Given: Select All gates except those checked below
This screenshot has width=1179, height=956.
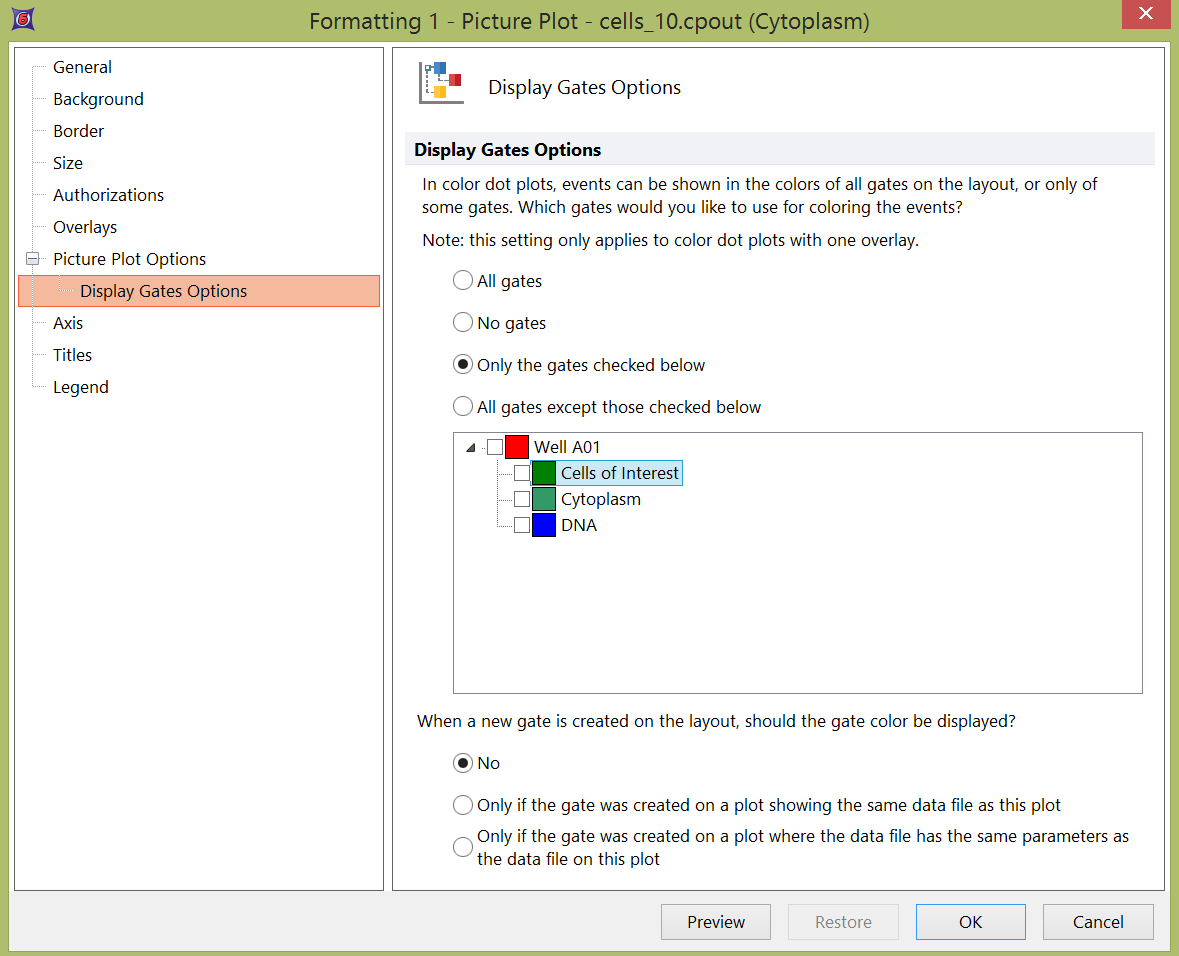Looking at the screenshot, I should pyautogui.click(x=463, y=407).
